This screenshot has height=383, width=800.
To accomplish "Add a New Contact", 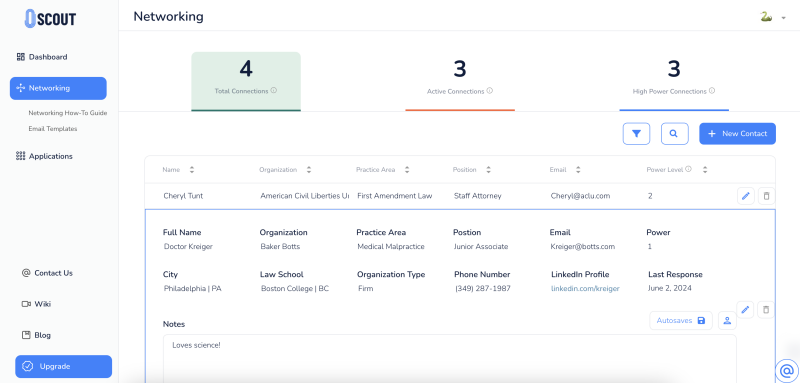I will pos(737,134).
